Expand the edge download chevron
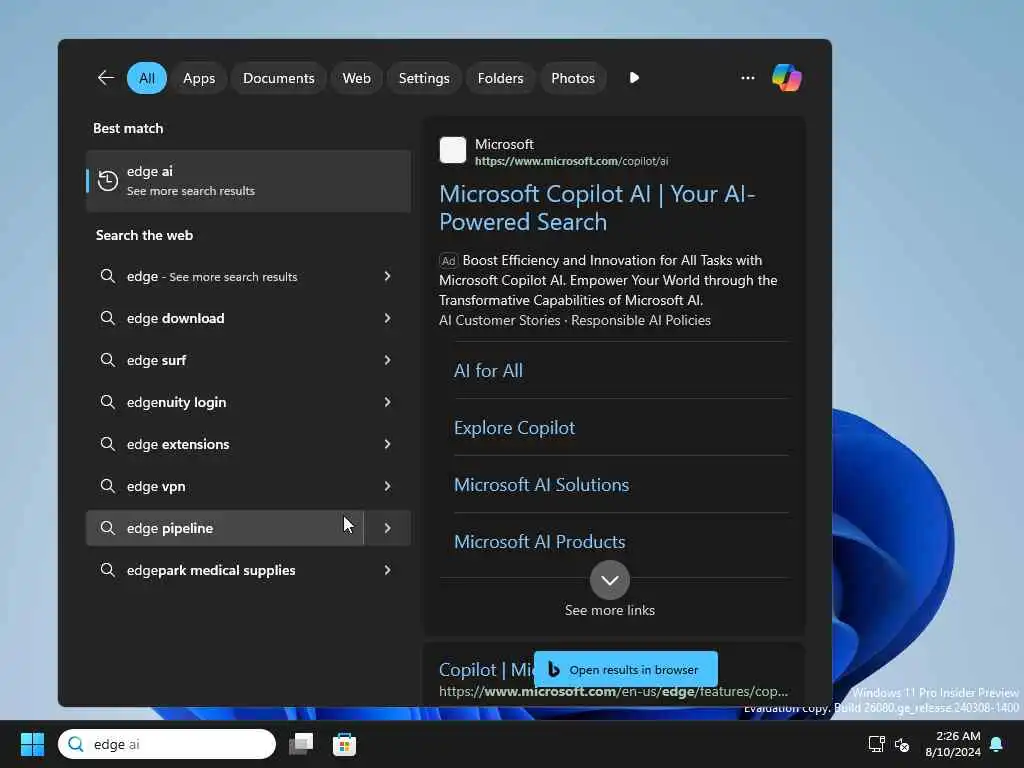This screenshot has width=1024, height=768. coord(387,318)
